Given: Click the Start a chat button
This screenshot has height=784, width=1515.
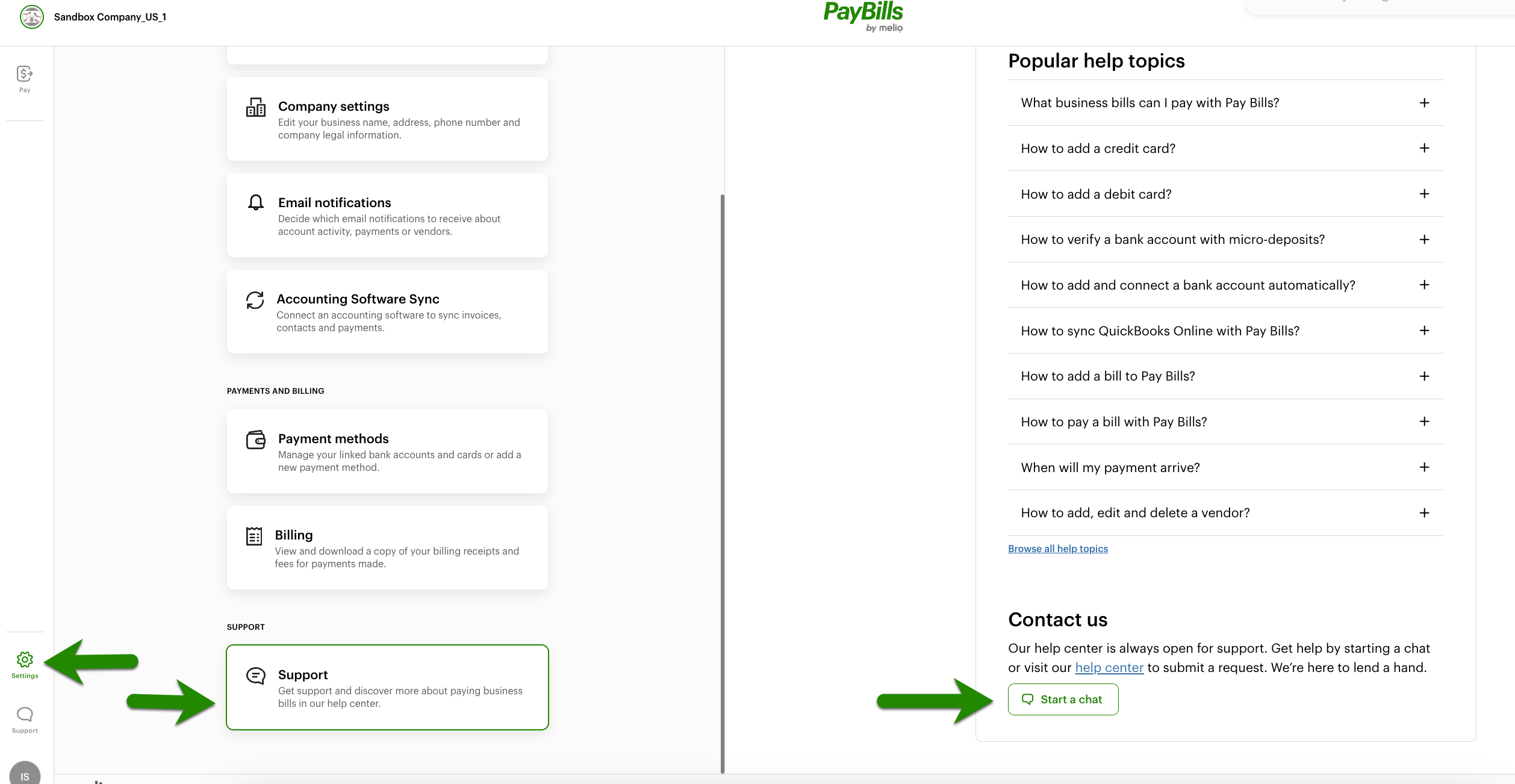Looking at the screenshot, I should [1063, 699].
